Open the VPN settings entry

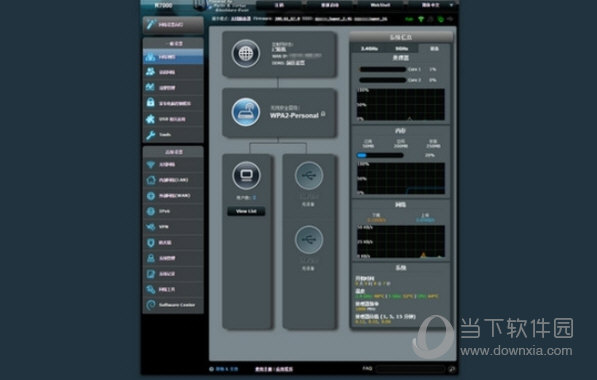pos(173,227)
